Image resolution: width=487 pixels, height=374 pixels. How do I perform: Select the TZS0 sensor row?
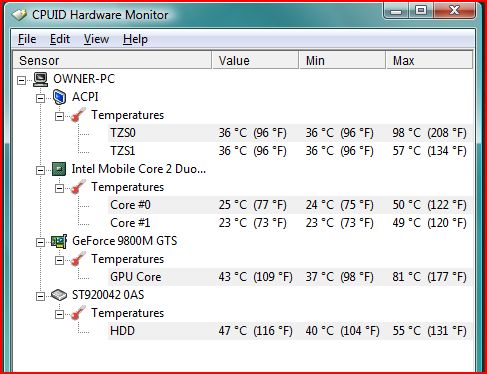point(290,133)
